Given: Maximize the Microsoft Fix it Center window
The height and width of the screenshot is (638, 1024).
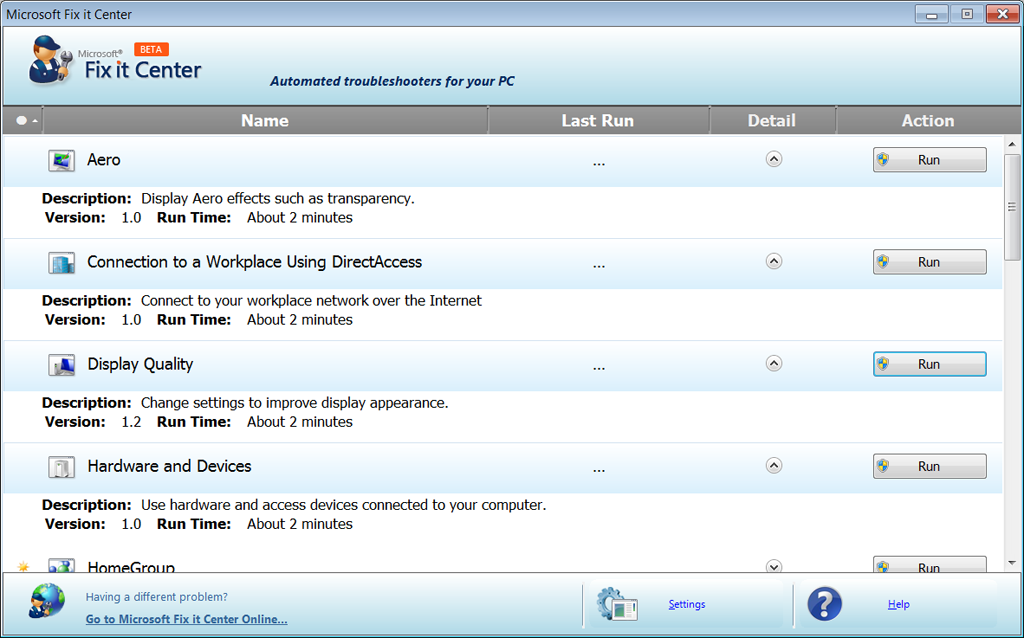Looking at the screenshot, I should (967, 14).
